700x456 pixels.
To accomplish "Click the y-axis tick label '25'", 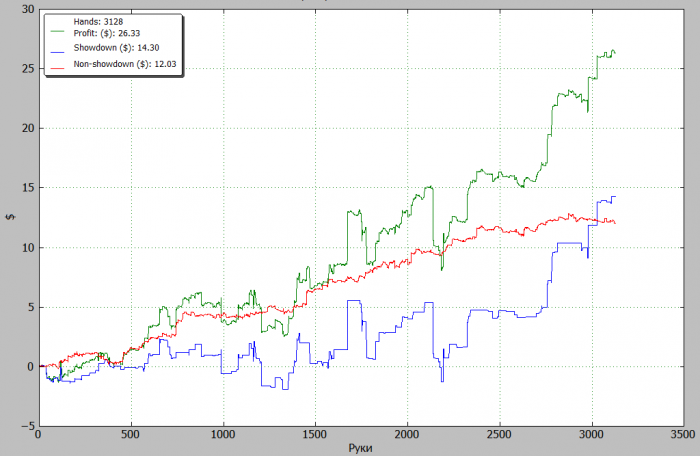I will 28,68.
